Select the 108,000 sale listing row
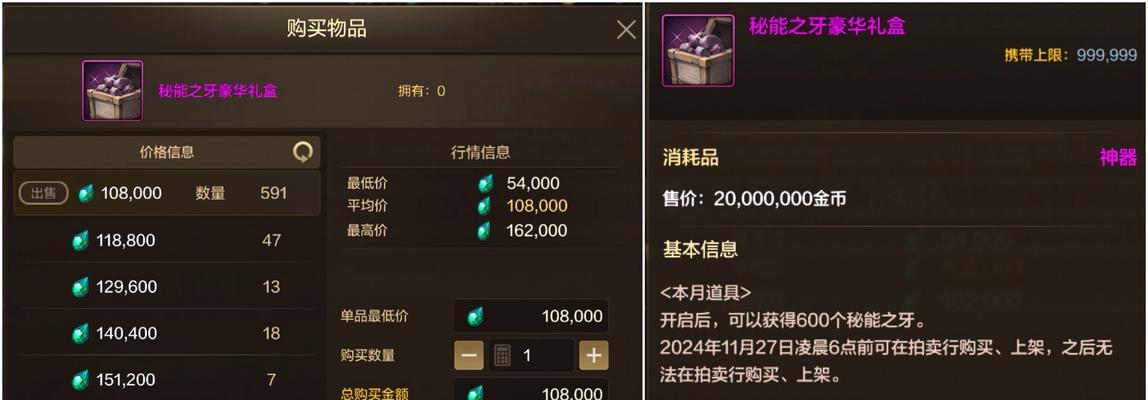Image resolution: width=1148 pixels, height=400 pixels. tap(167, 193)
